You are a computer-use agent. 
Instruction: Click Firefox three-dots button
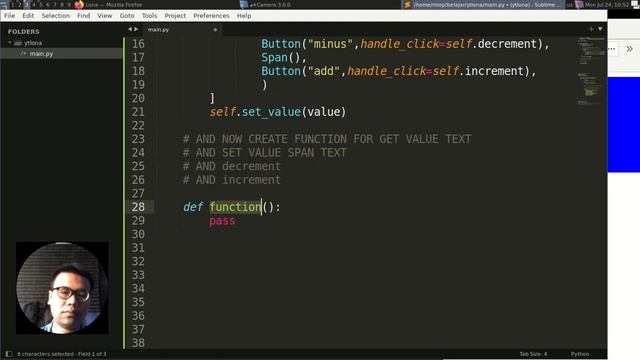[612, 49]
